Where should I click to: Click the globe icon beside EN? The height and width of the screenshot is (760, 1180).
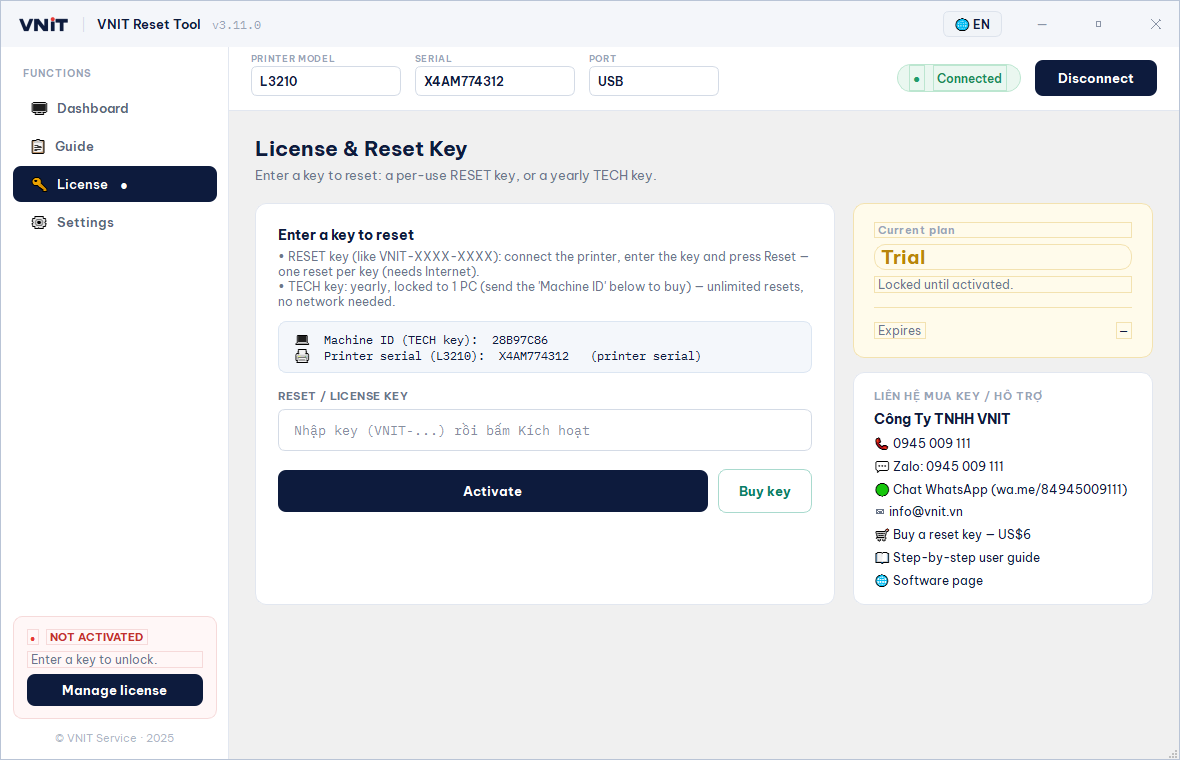point(962,25)
